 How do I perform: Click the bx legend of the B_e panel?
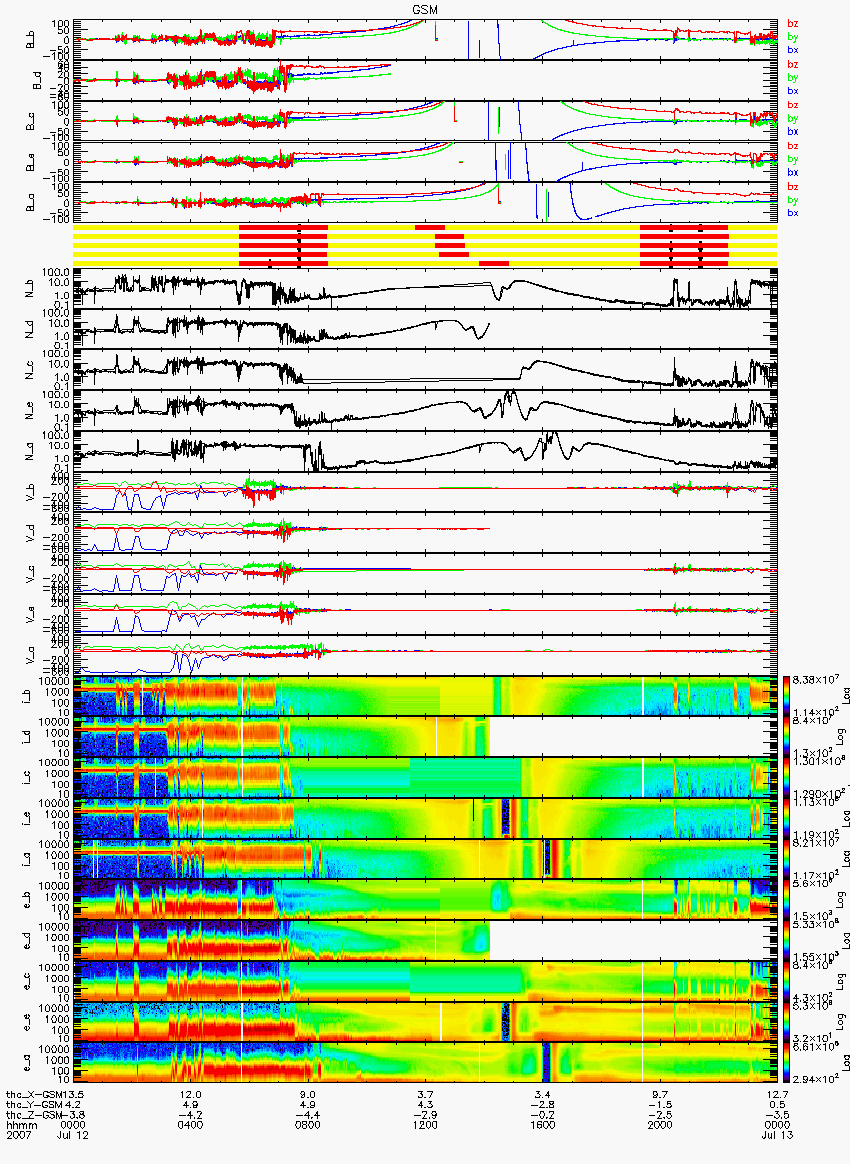(x=793, y=172)
